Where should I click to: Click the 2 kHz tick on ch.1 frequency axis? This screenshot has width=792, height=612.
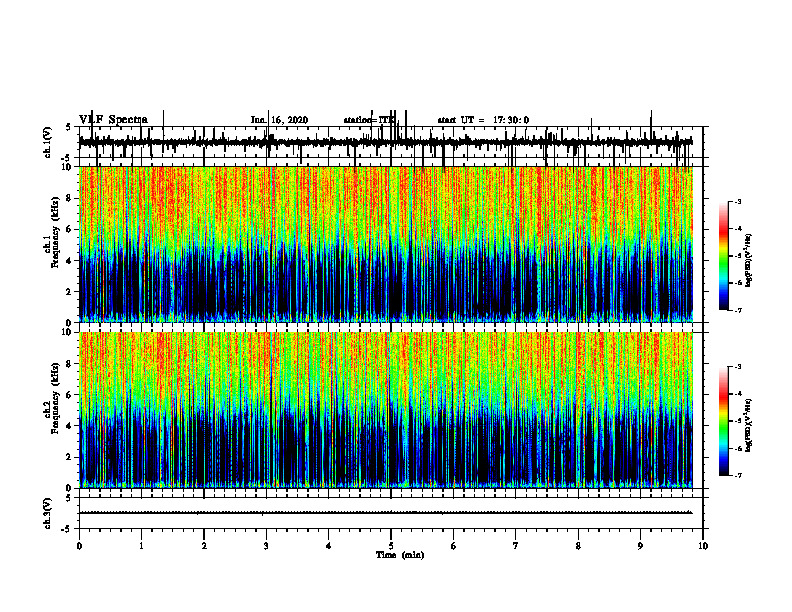(70, 292)
